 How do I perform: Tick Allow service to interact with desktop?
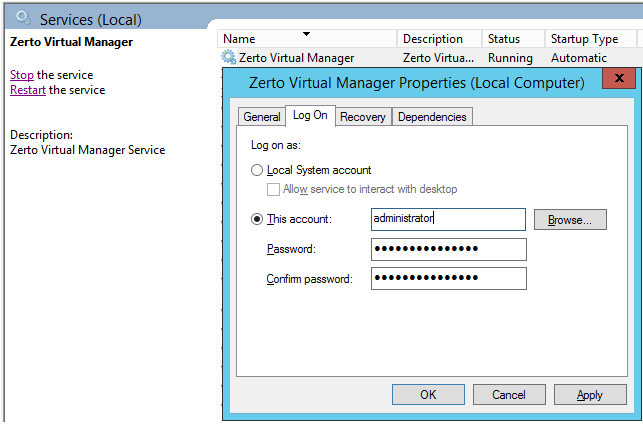pos(273,190)
